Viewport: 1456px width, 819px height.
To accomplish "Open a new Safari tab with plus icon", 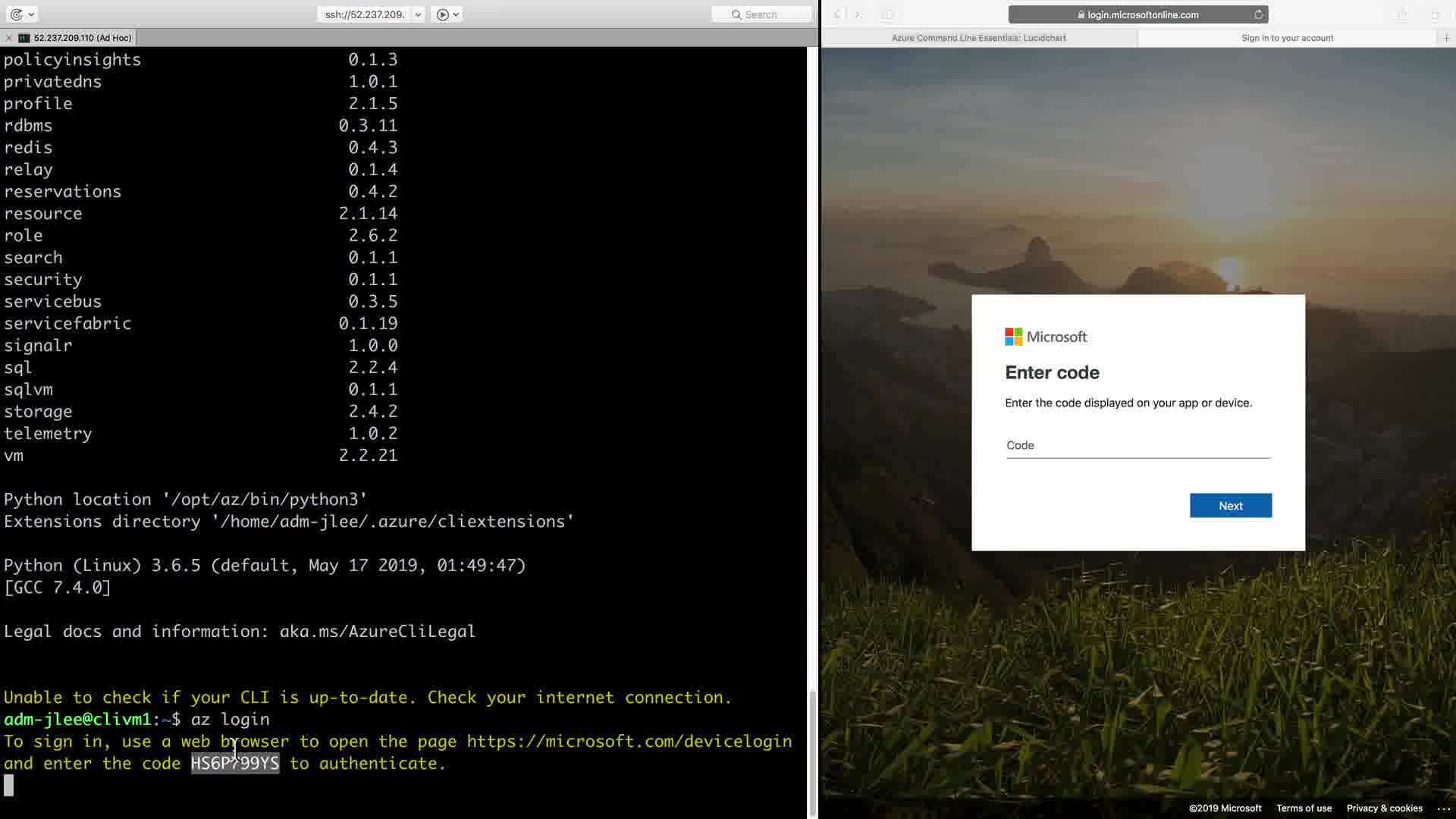I will [1446, 38].
